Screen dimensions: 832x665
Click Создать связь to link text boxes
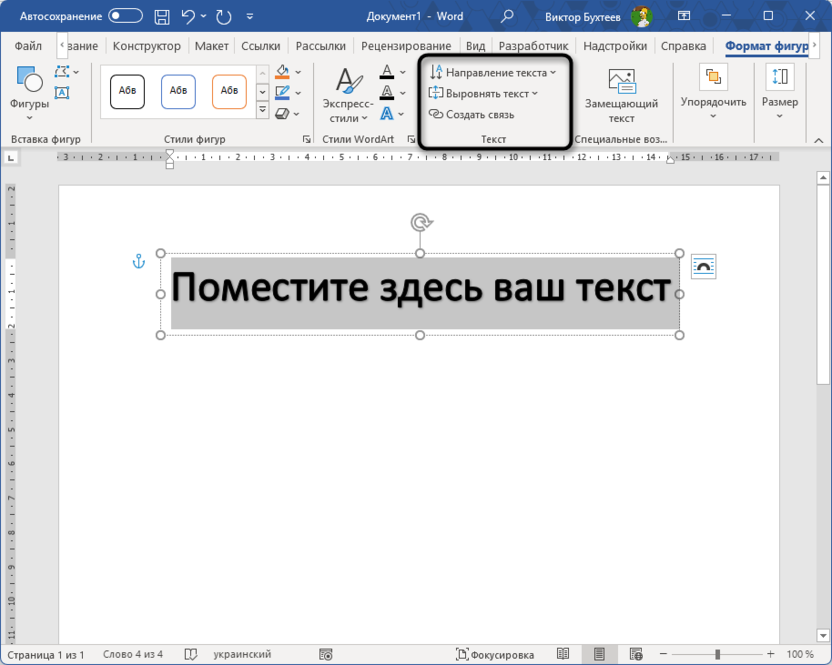472,114
